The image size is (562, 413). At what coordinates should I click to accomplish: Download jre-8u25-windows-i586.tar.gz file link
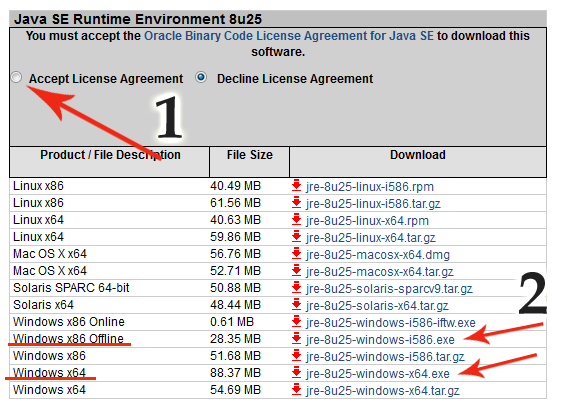click(385, 357)
